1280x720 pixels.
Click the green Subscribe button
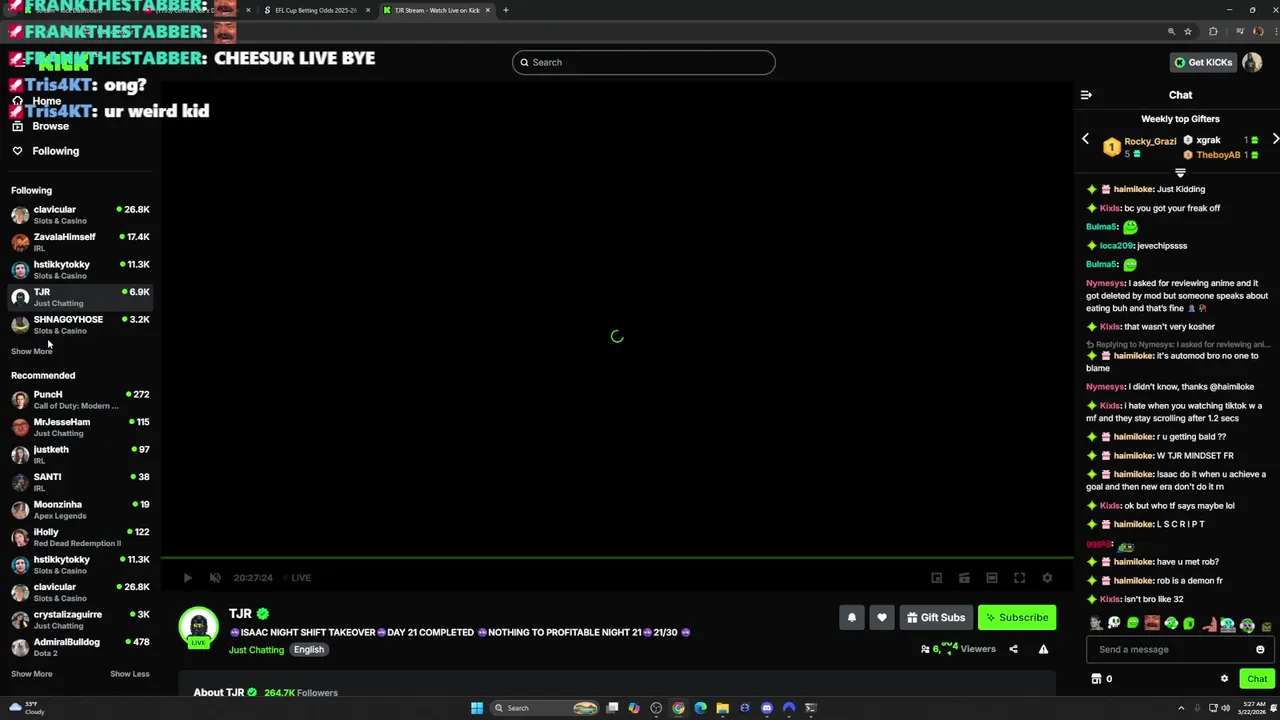pyautogui.click(x=1017, y=617)
